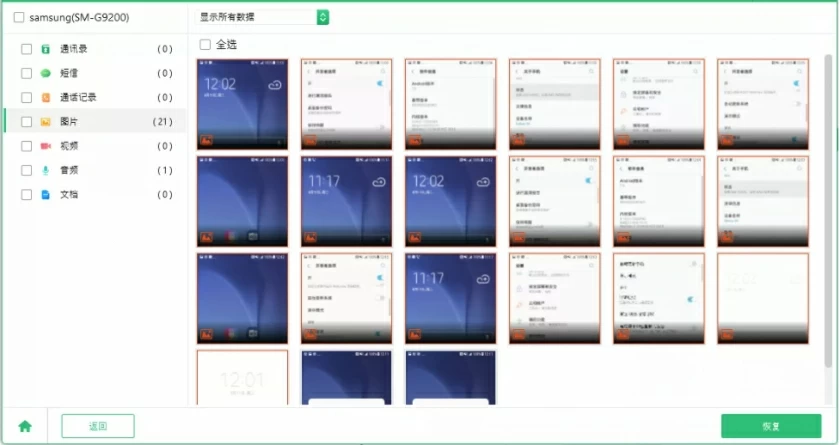Click the blue documents (文档) icon
This screenshot has width=840, height=445.
click(x=45, y=195)
